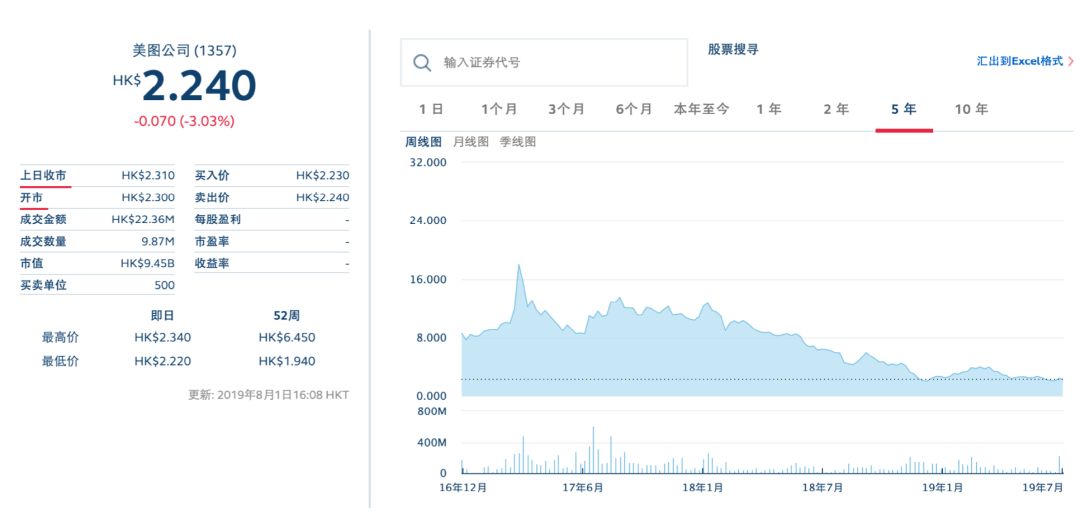This screenshot has width=1080, height=524.
Task: Show the 6个月 chart range
Action: pos(634,109)
